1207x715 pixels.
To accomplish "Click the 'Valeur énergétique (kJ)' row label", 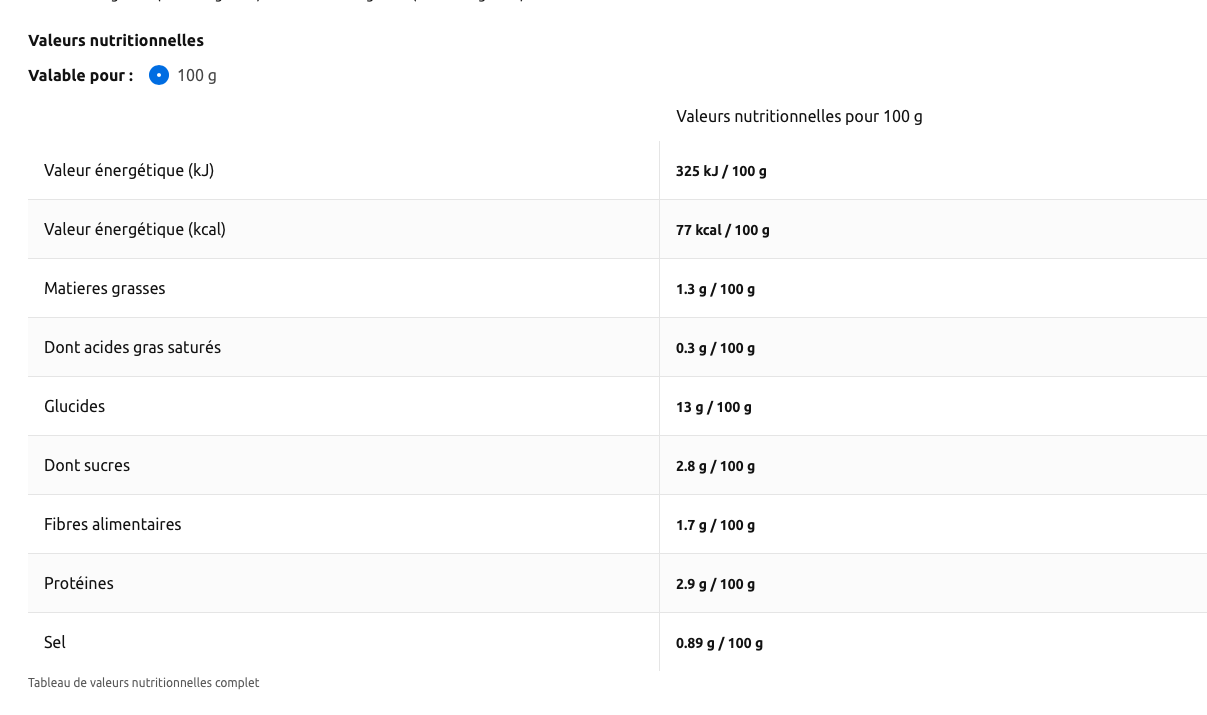I will [129, 170].
